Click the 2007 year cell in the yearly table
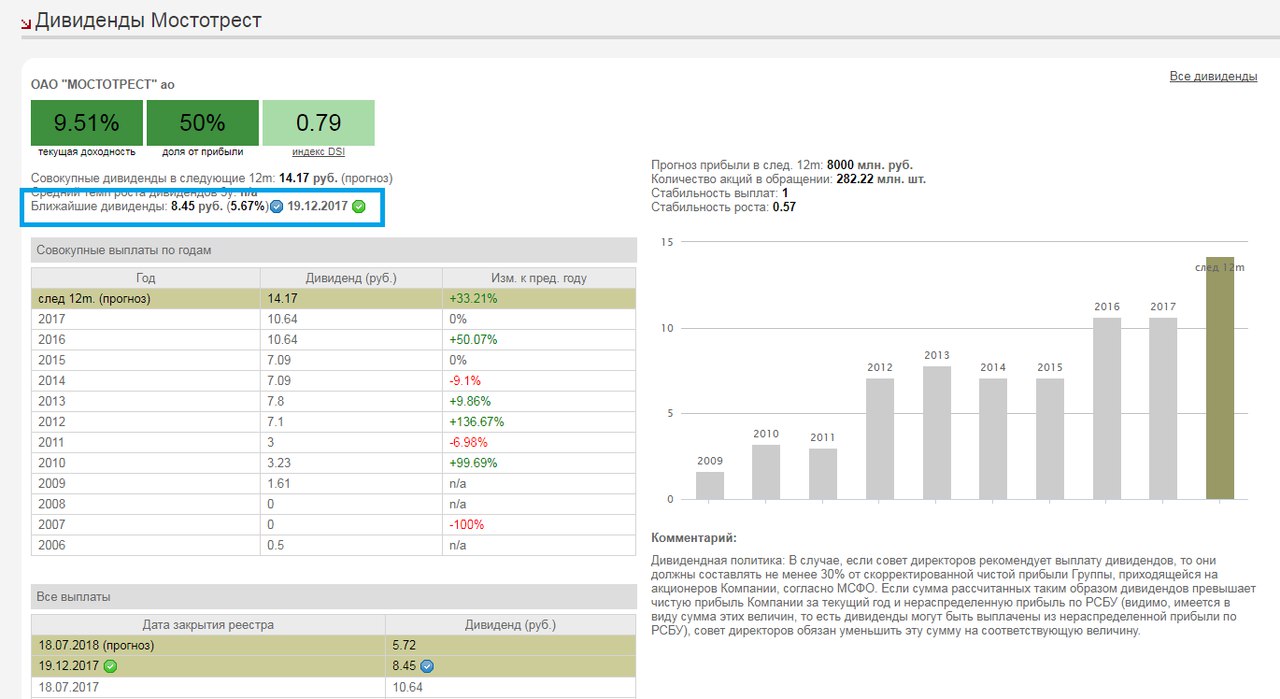This screenshot has width=1280, height=699. (x=146, y=525)
